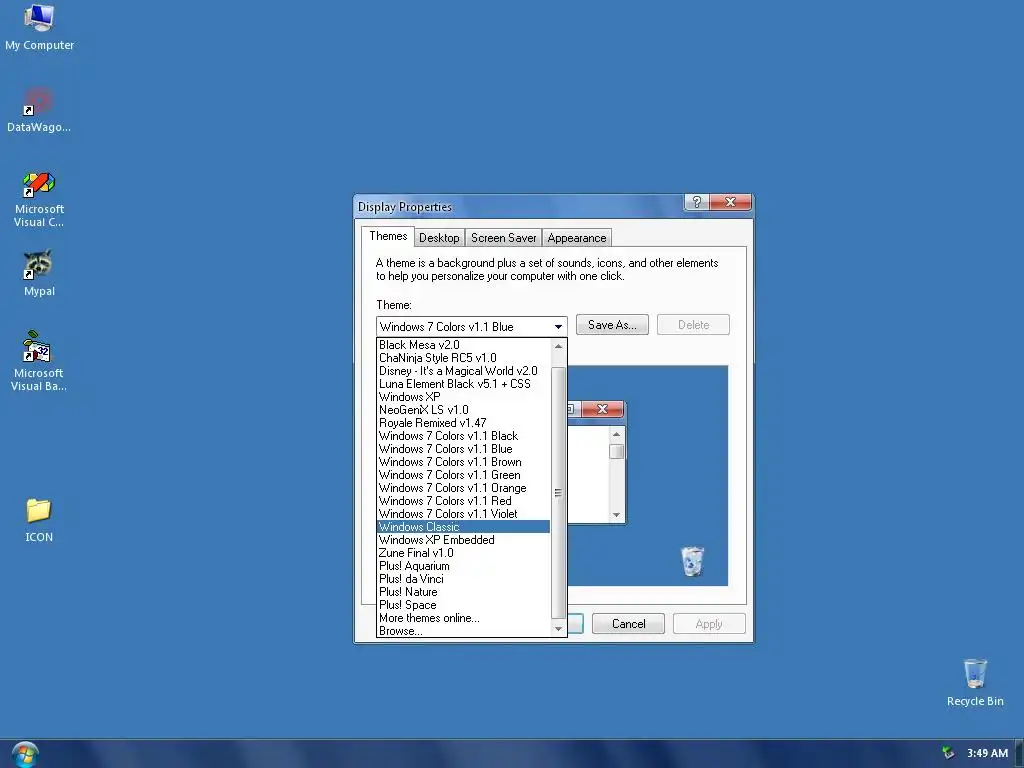Choose Royale Remixed v1.47 theme
Viewport: 1024px width, 768px height.
point(464,423)
